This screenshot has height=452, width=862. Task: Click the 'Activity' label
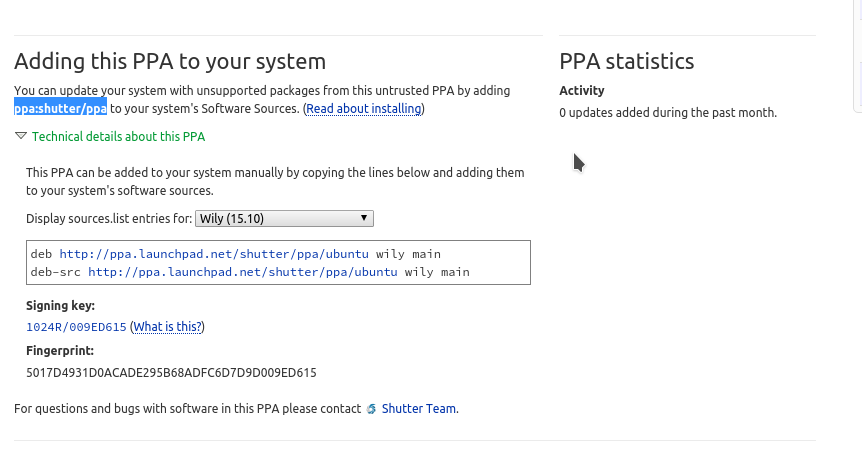coord(581,91)
